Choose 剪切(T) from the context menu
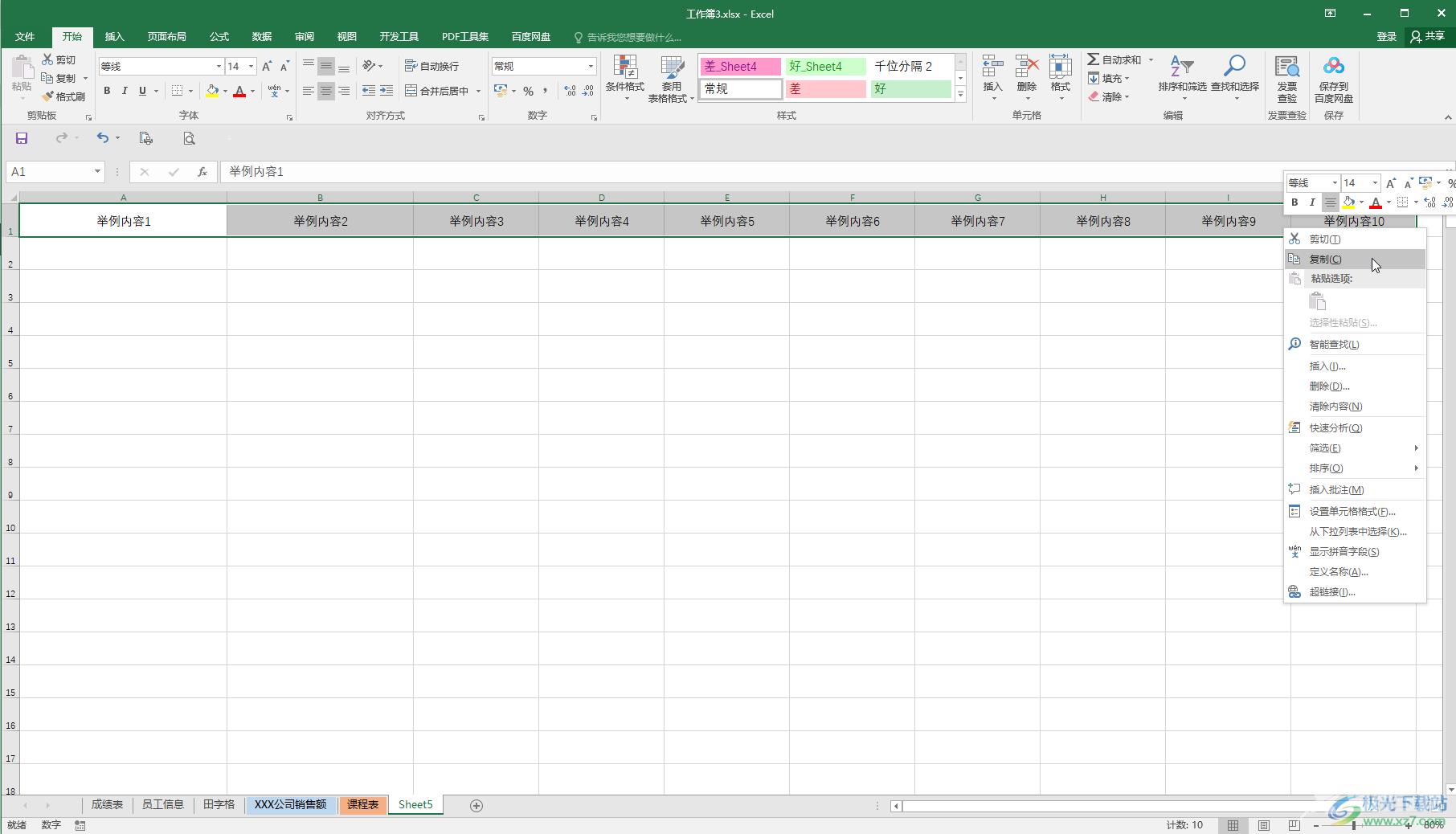1456x834 pixels. pyautogui.click(x=1355, y=239)
